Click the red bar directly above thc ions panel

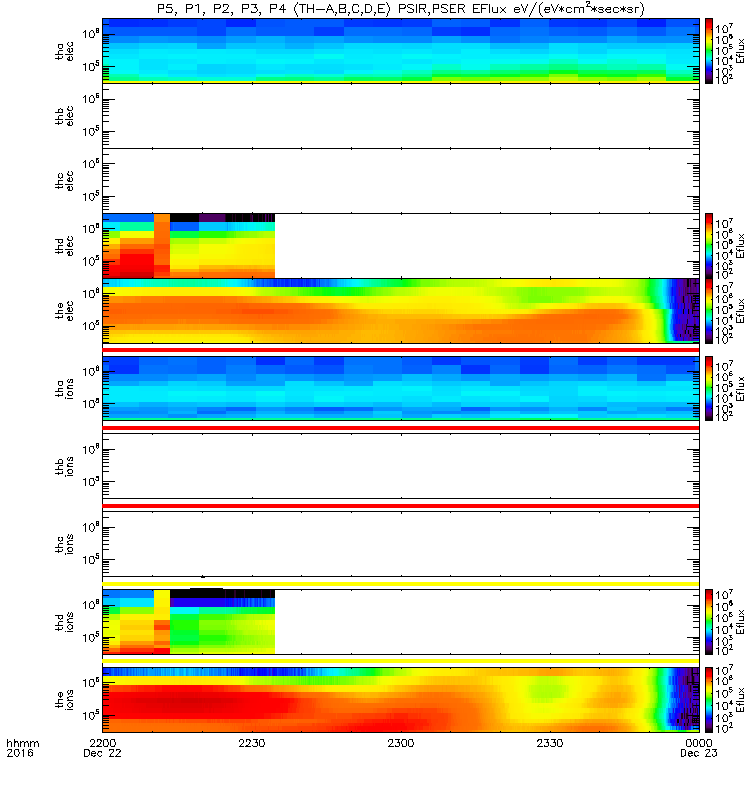[401, 506]
